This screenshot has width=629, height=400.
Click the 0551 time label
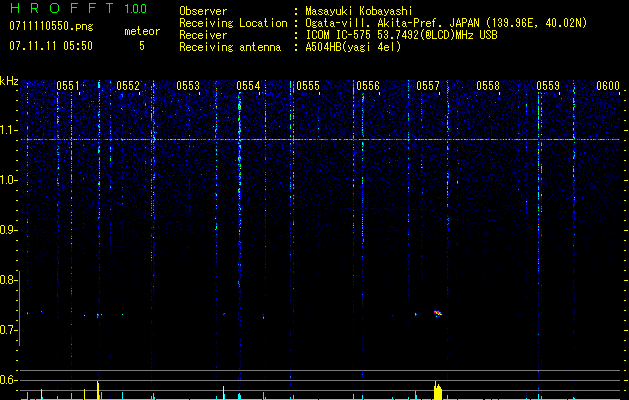point(68,86)
